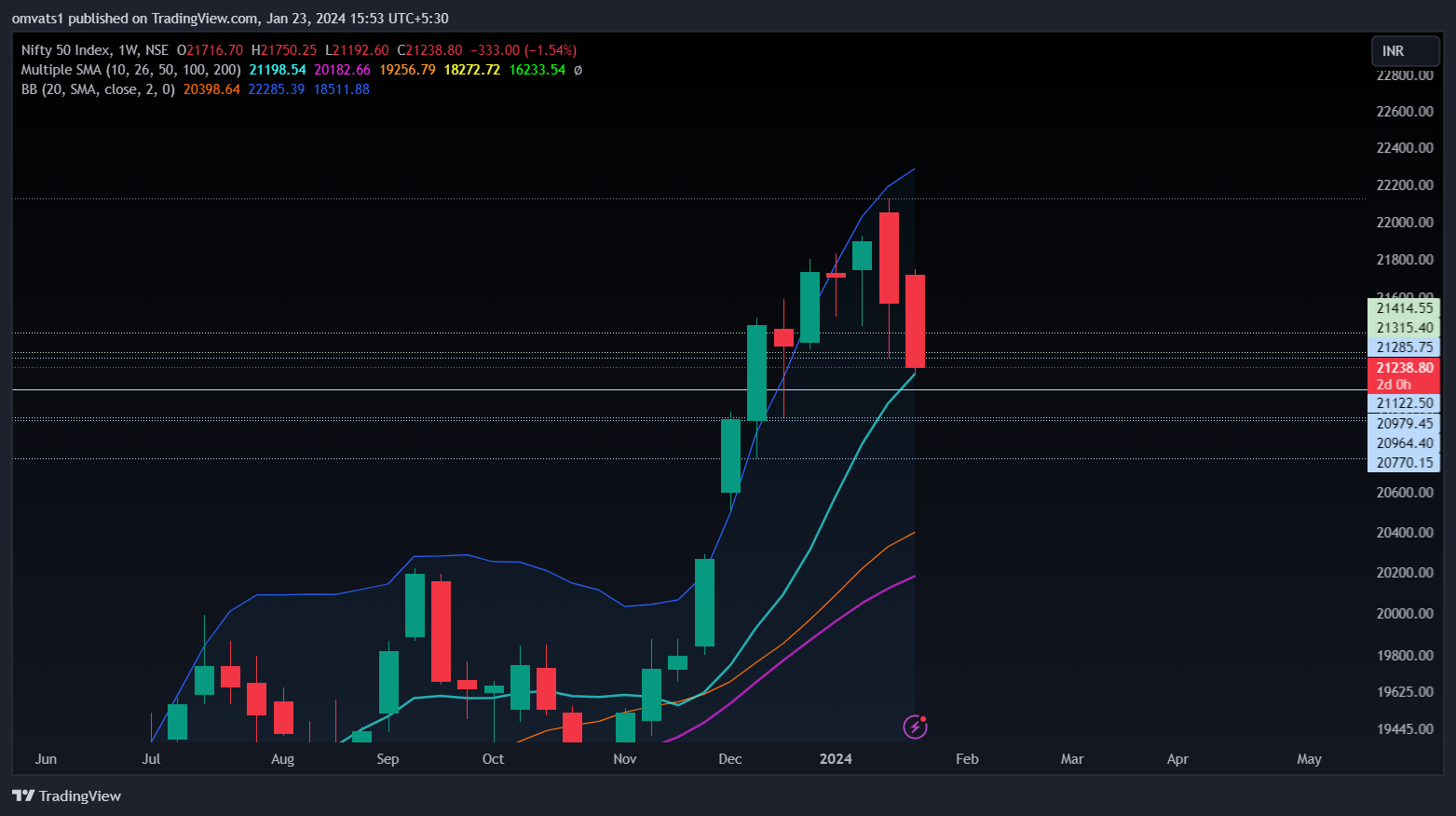The width and height of the screenshot is (1456, 816).
Task: Click the BB upper value 22285.39
Action: click(276, 89)
